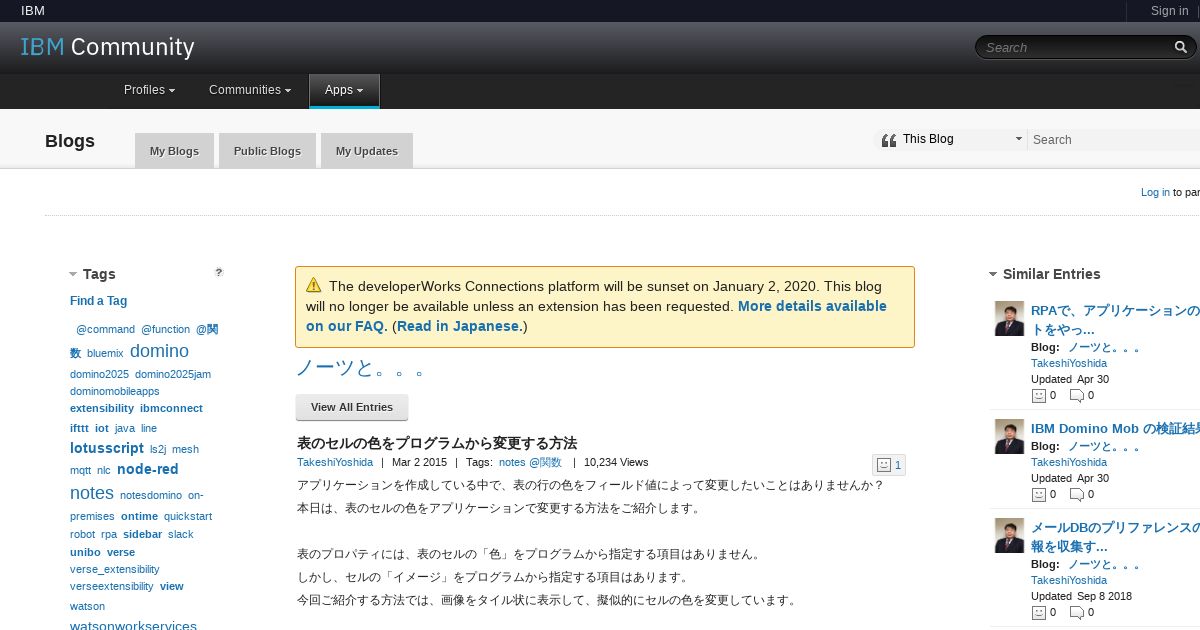The width and height of the screenshot is (1200, 630).
Task: Open the IBM Domino Mob similar entry
Action: (x=1115, y=428)
